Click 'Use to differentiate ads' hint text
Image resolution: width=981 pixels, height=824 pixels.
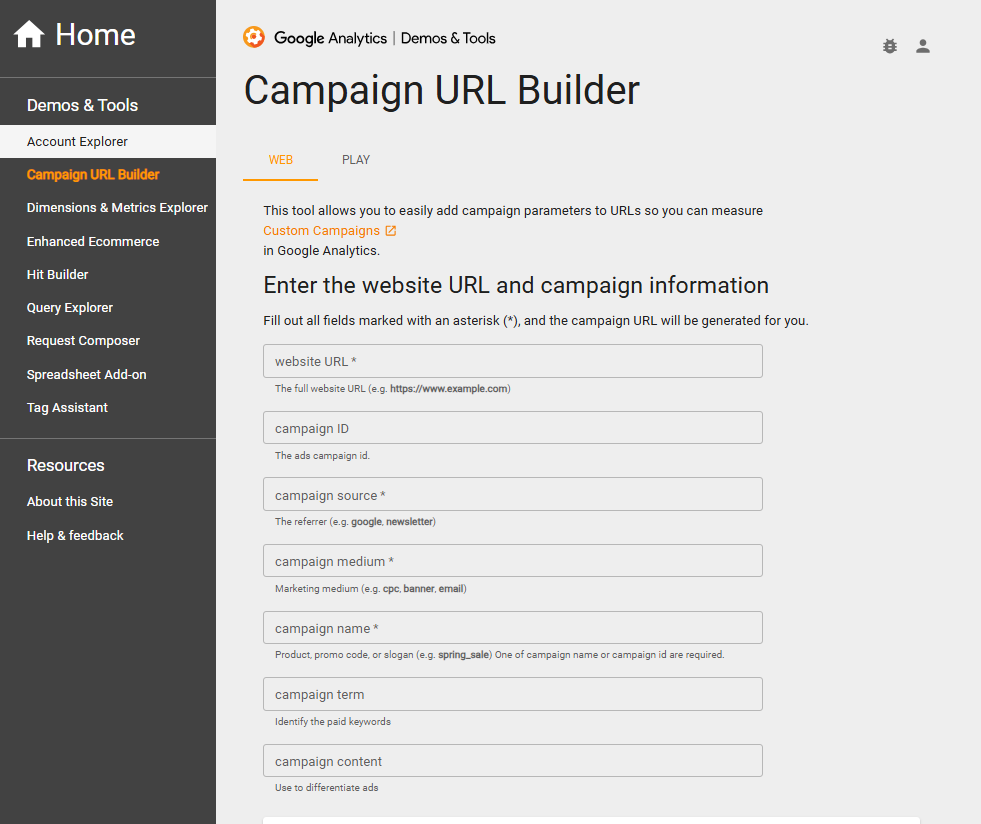coord(327,788)
